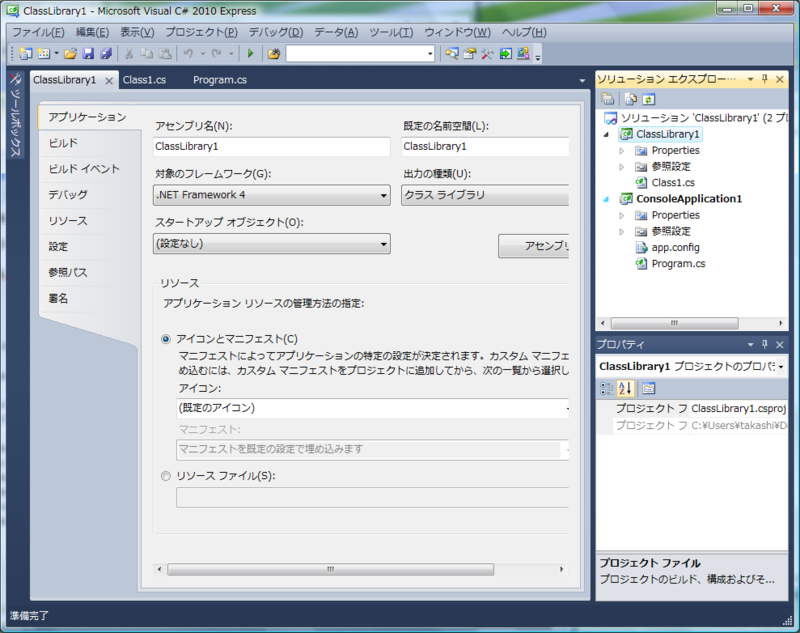Open the プロジェクト(P) menu

(202, 33)
